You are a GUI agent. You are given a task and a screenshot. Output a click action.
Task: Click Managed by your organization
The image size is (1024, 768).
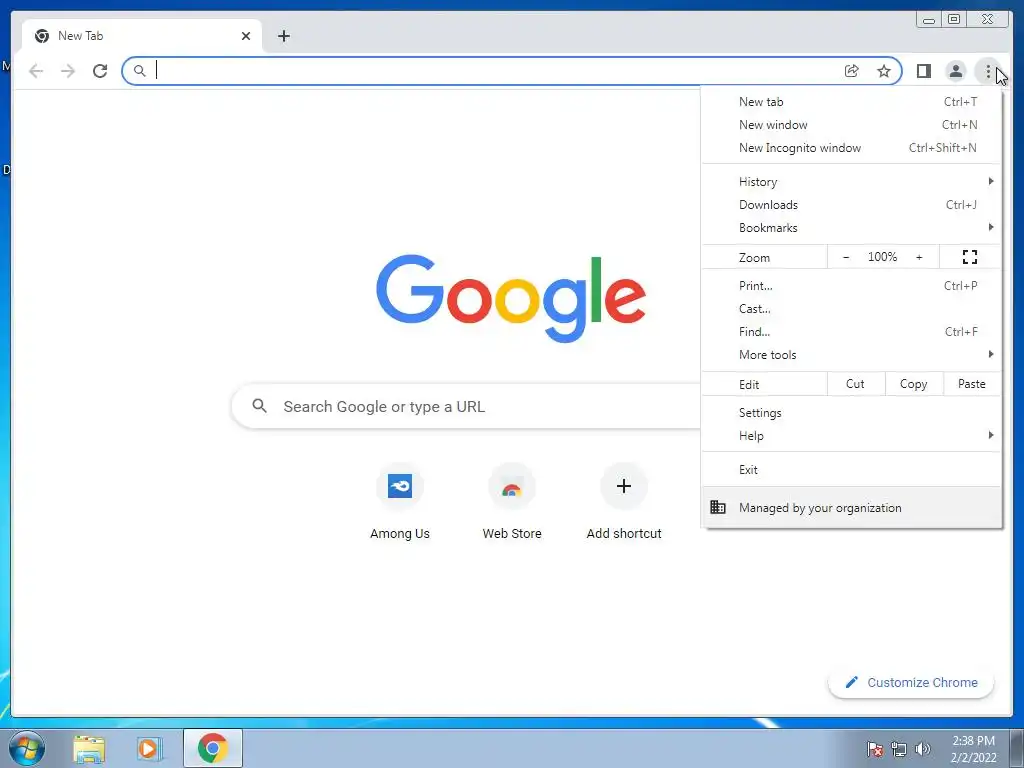coord(851,507)
